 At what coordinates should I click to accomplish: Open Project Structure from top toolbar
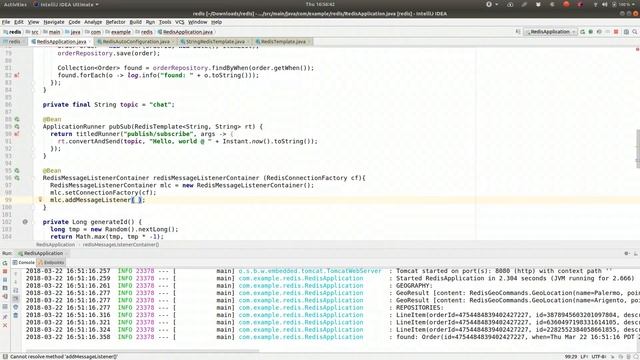626,32
